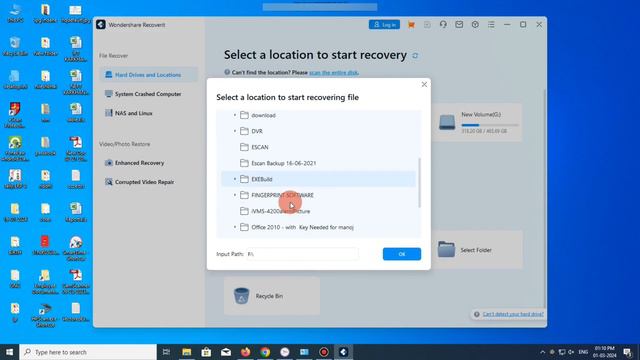The image size is (640, 360).
Task: Select the download folder row
Action: pos(318,115)
